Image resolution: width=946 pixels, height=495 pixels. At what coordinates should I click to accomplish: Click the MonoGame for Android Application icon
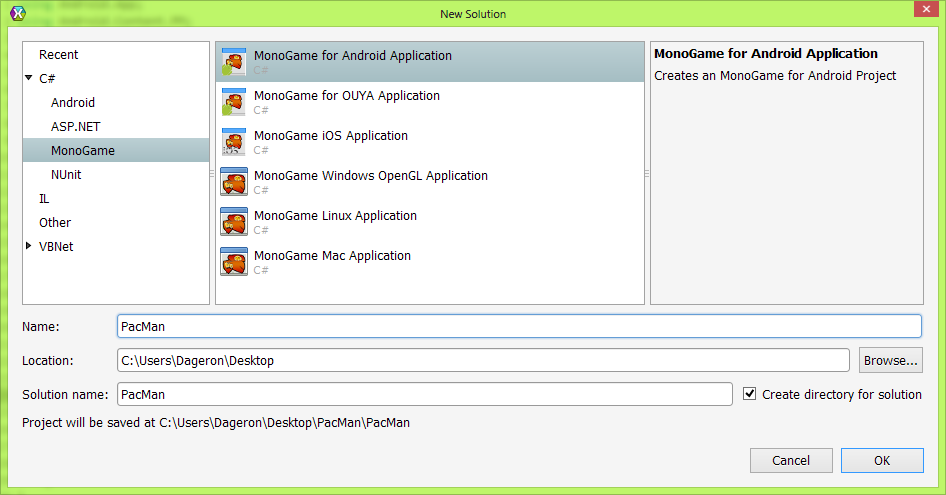(234, 62)
